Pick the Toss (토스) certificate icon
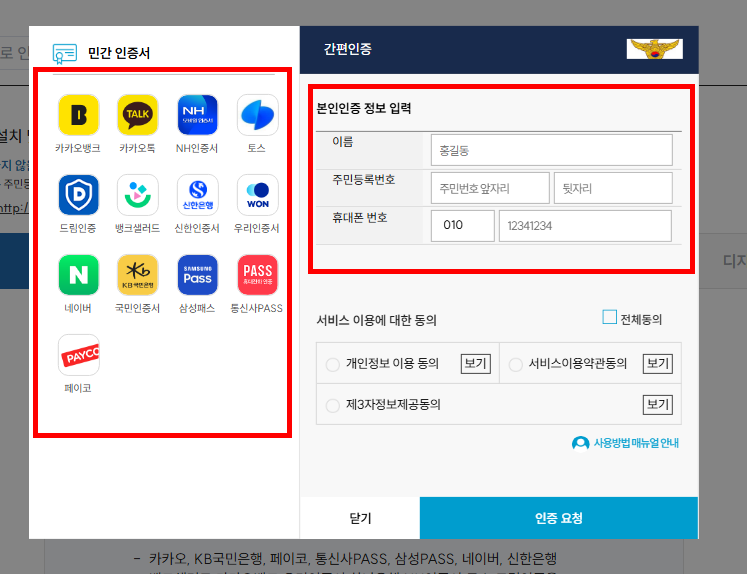 click(257, 115)
